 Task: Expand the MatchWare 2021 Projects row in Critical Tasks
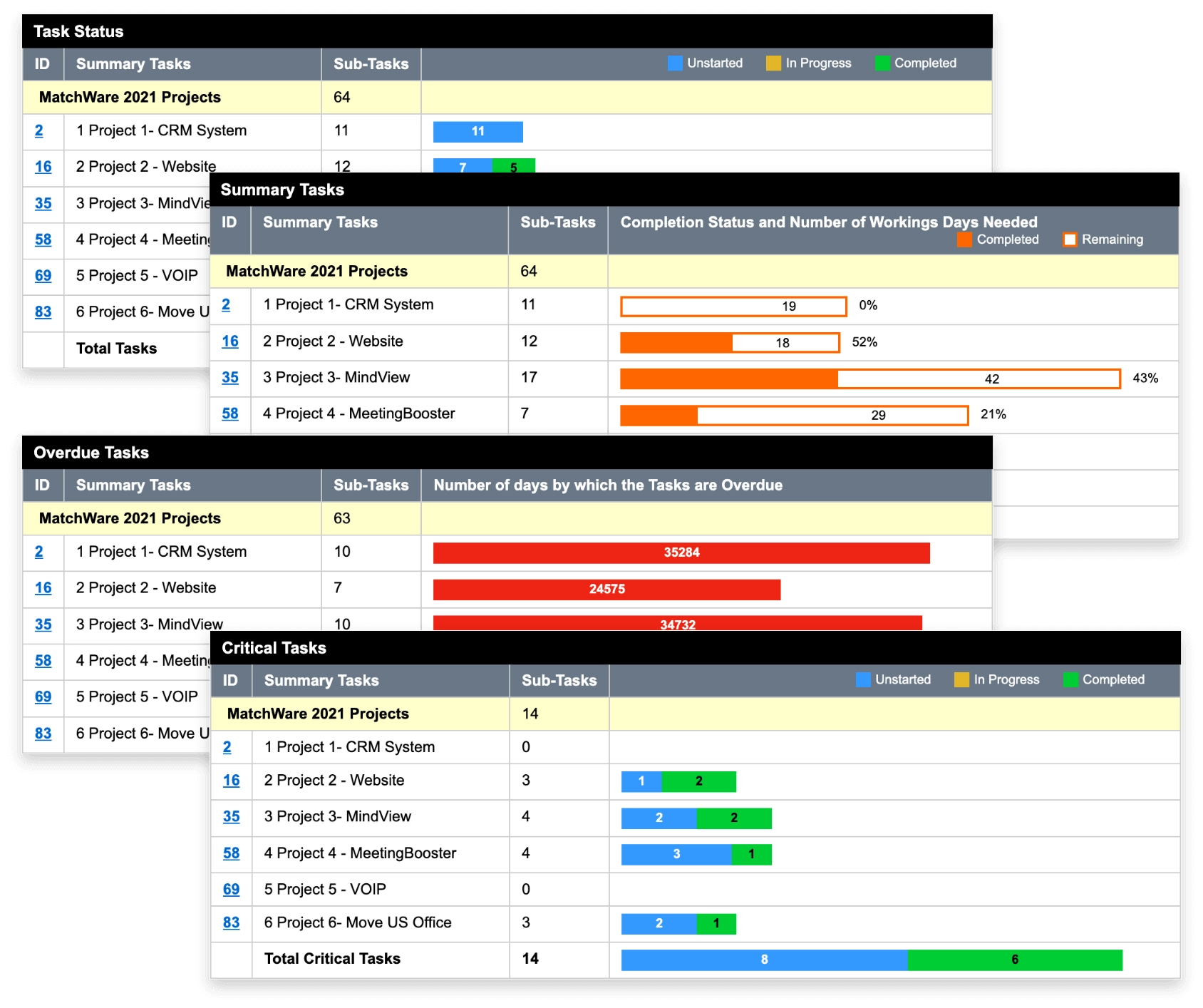click(316, 713)
